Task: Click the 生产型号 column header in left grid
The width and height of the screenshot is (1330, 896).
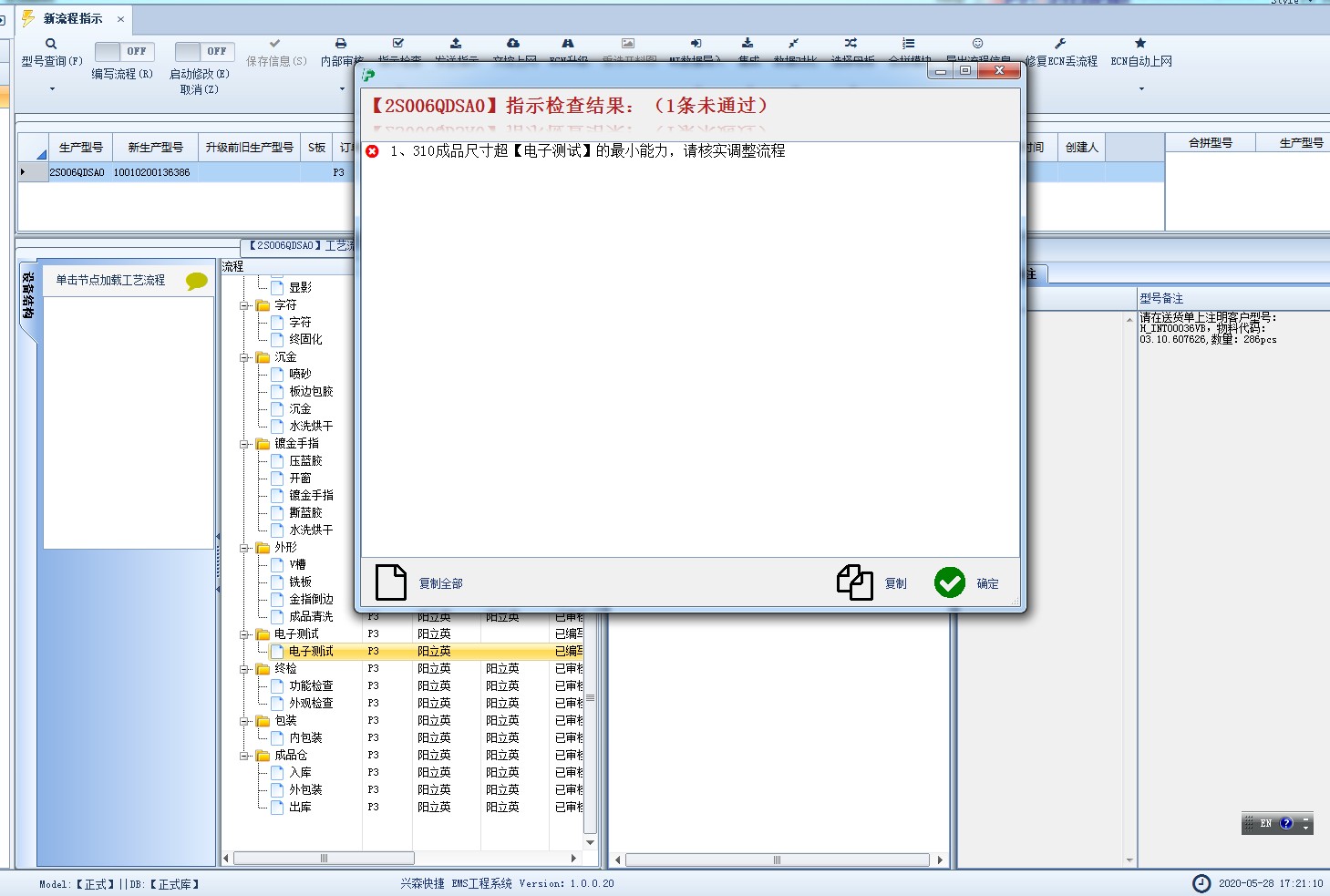Action: click(81, 148)
